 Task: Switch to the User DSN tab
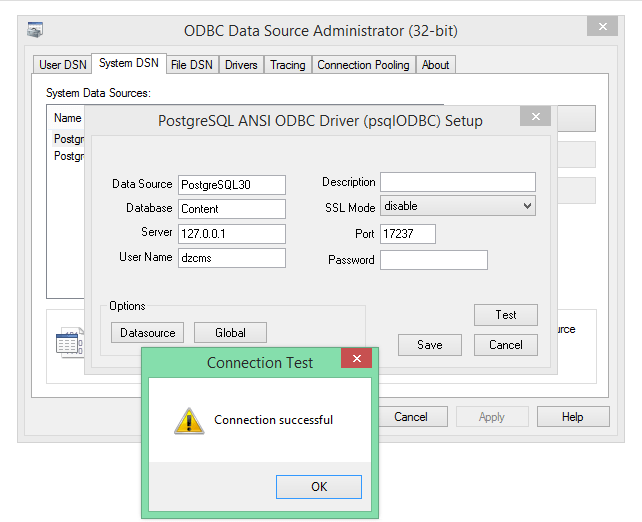point(63,65)
